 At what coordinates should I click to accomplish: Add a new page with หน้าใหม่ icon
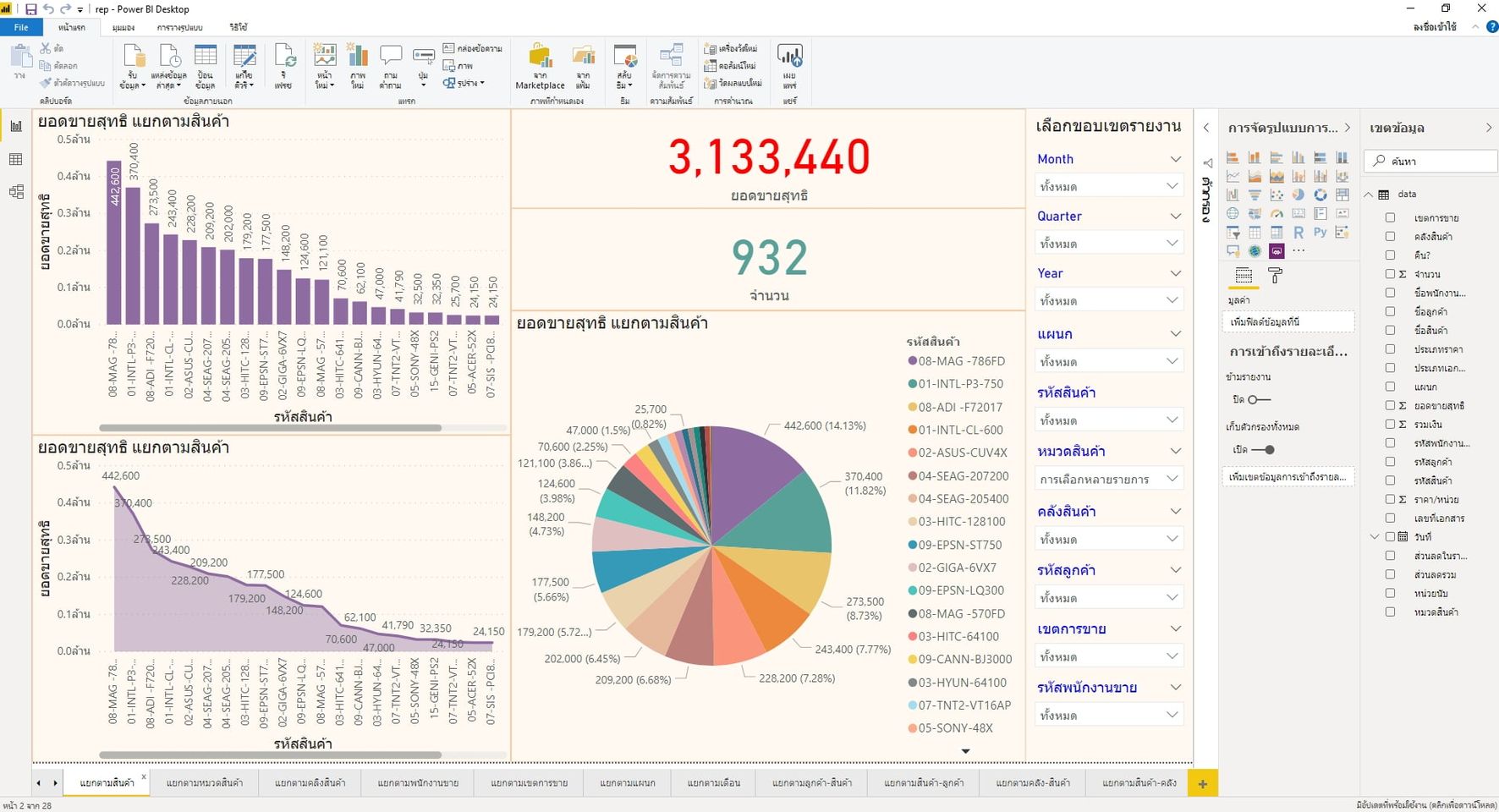click(x=324, y=67)
